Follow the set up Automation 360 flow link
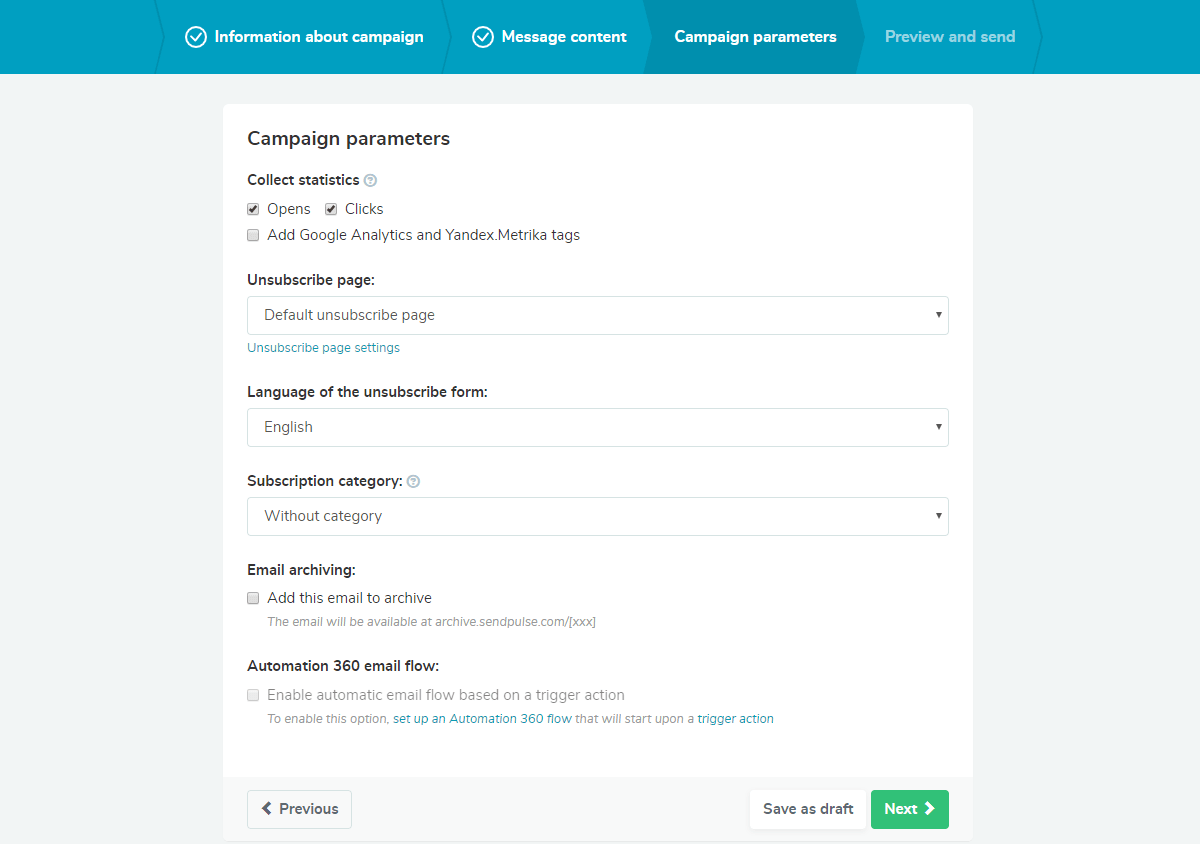The image size is (1200, 844). (x=482, y=719)
